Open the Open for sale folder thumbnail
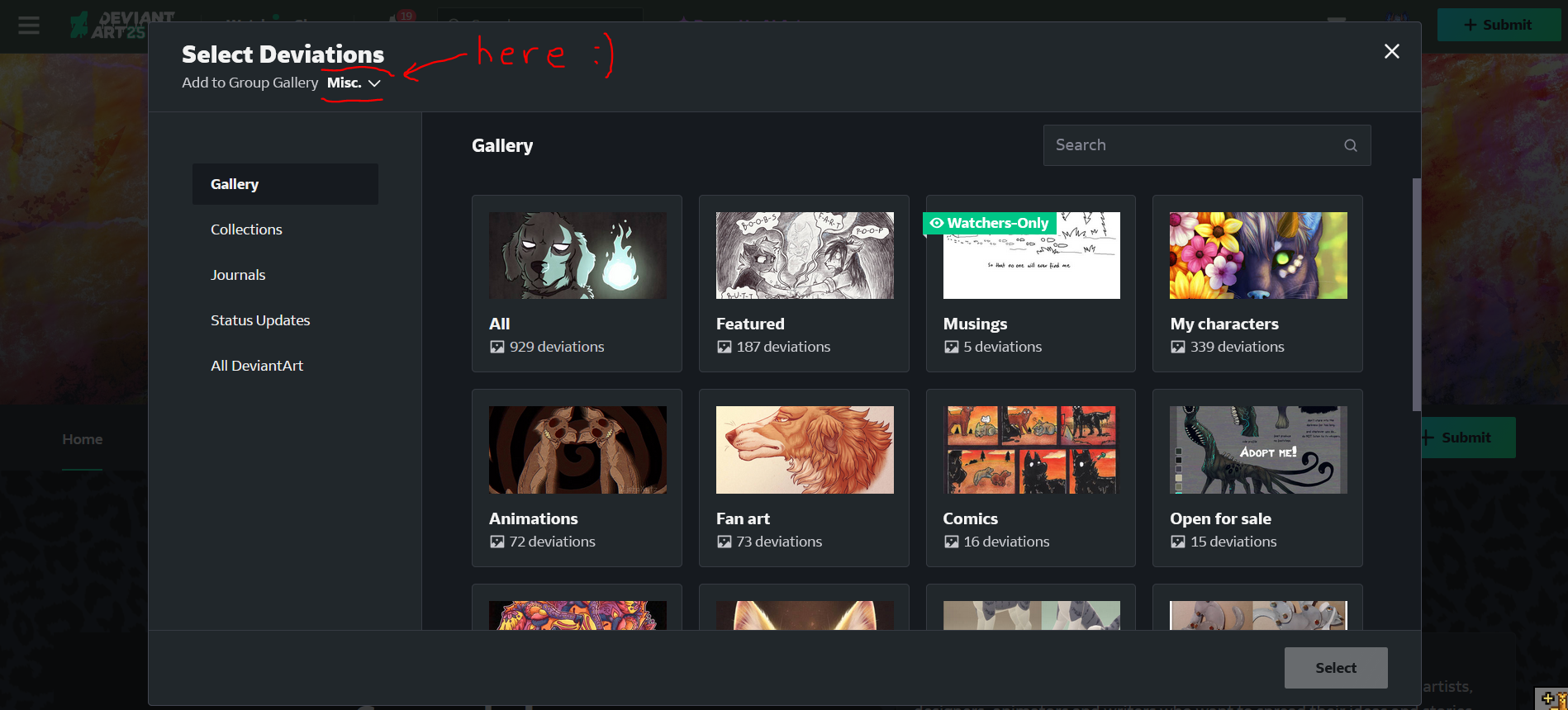Image resolution: width=1568 pixels, height=710 pixels. pyautogui.click(x=1258, y=450)
